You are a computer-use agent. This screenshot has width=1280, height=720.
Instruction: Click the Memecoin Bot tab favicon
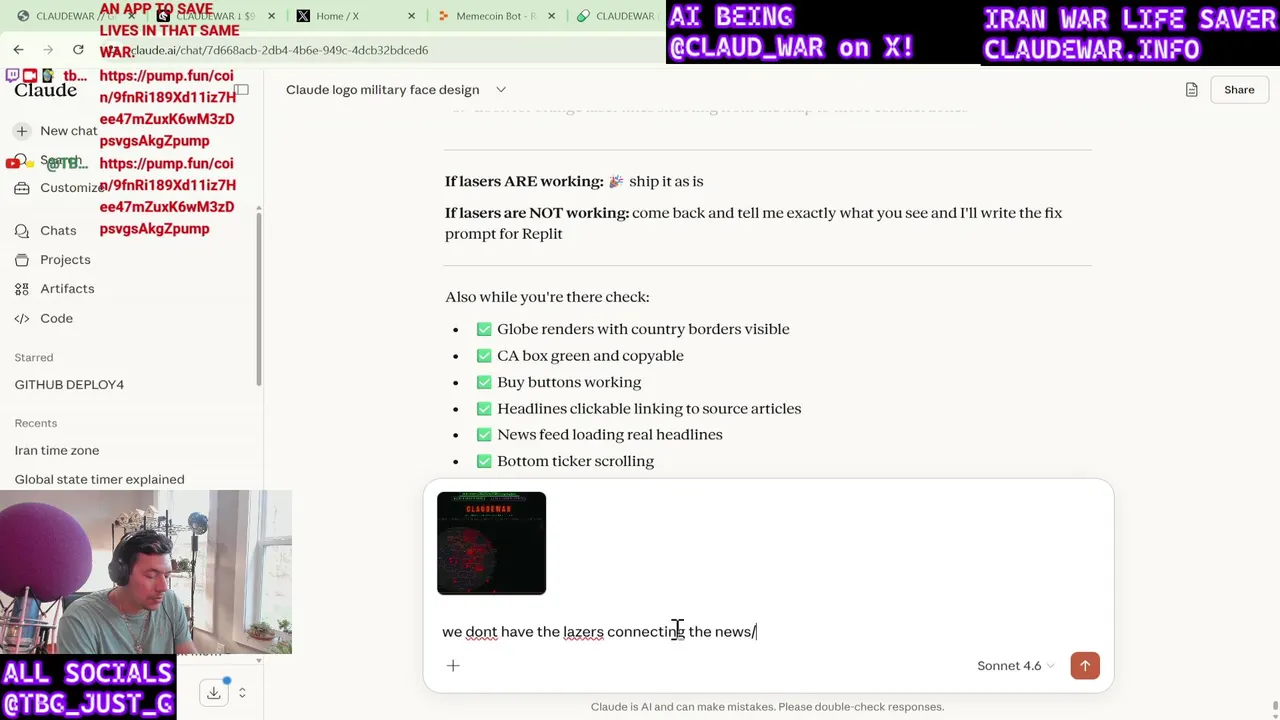click(443, 16)
